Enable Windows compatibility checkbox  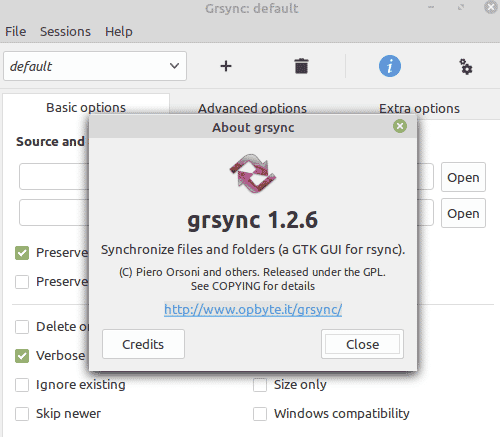[260, 414]
